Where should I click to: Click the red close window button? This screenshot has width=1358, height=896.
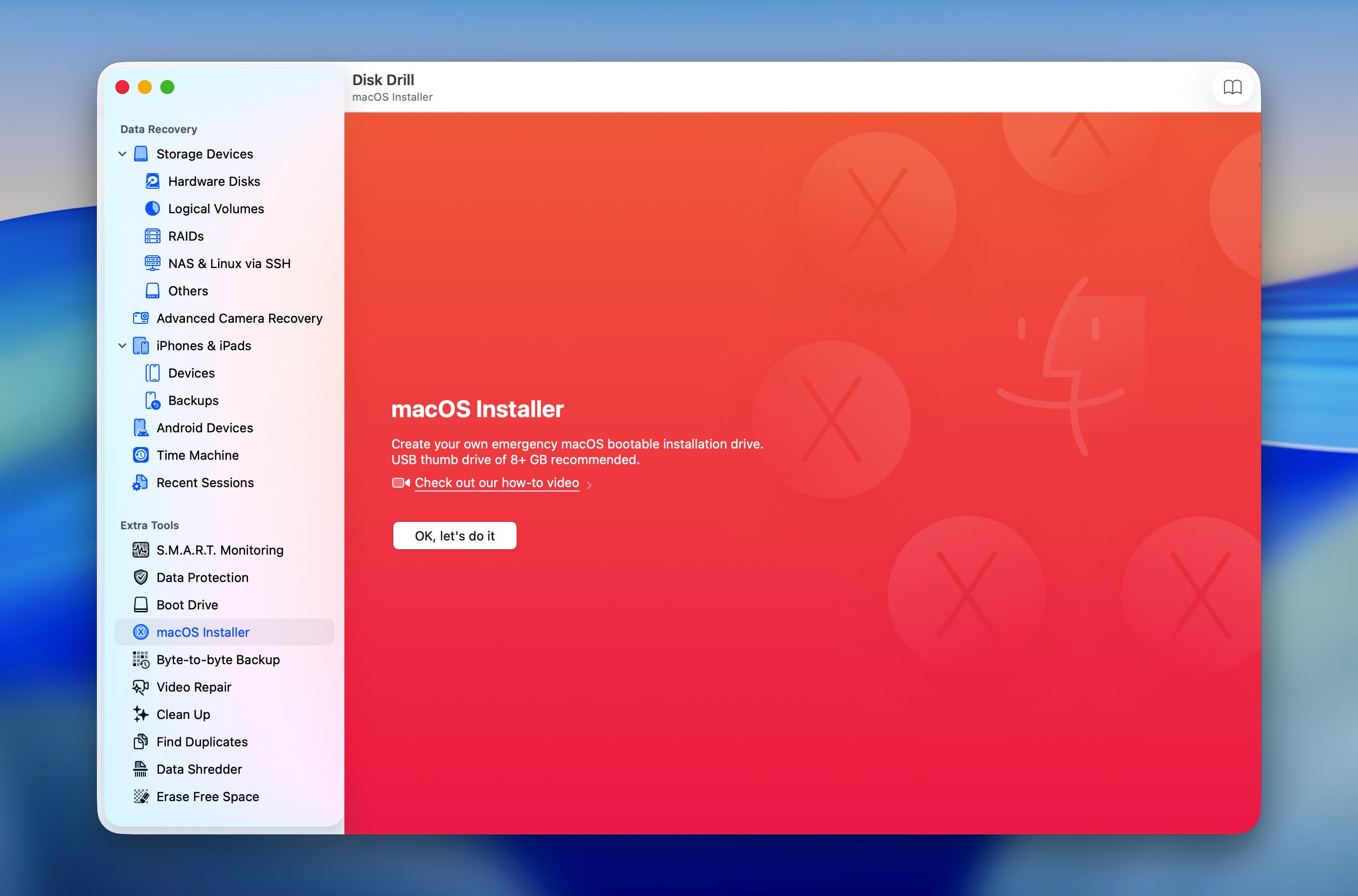tap(122, 87)
